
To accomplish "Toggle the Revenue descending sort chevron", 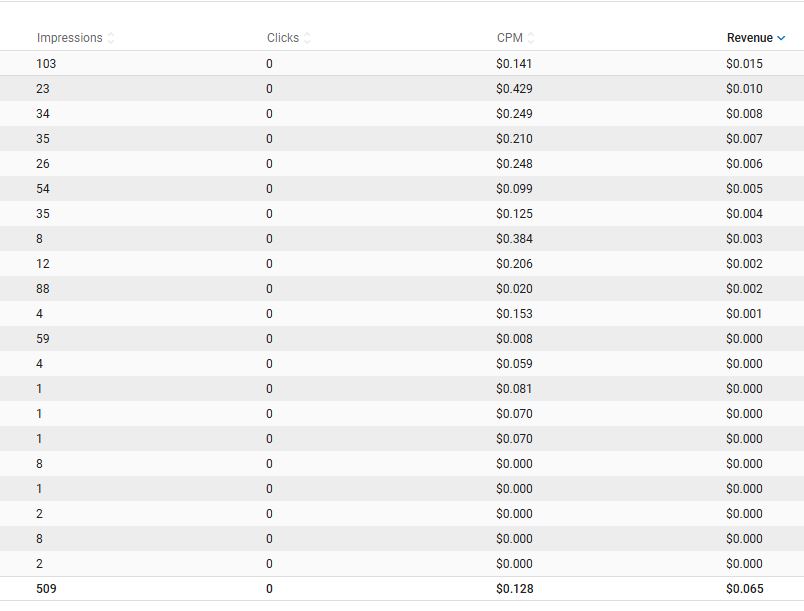I will [781, 38].
